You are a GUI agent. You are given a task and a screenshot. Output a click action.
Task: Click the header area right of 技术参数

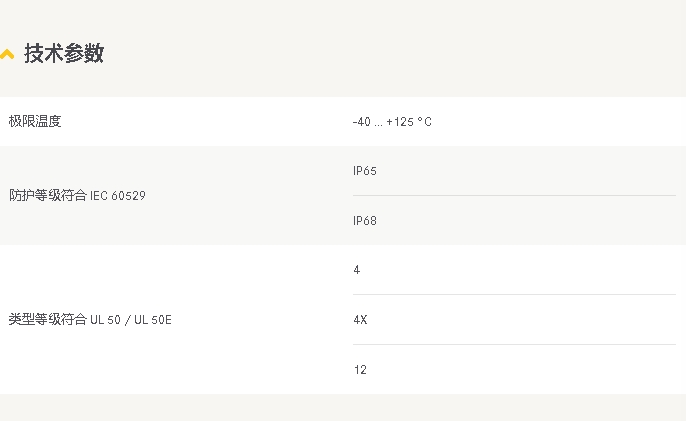tap(394, 53)
